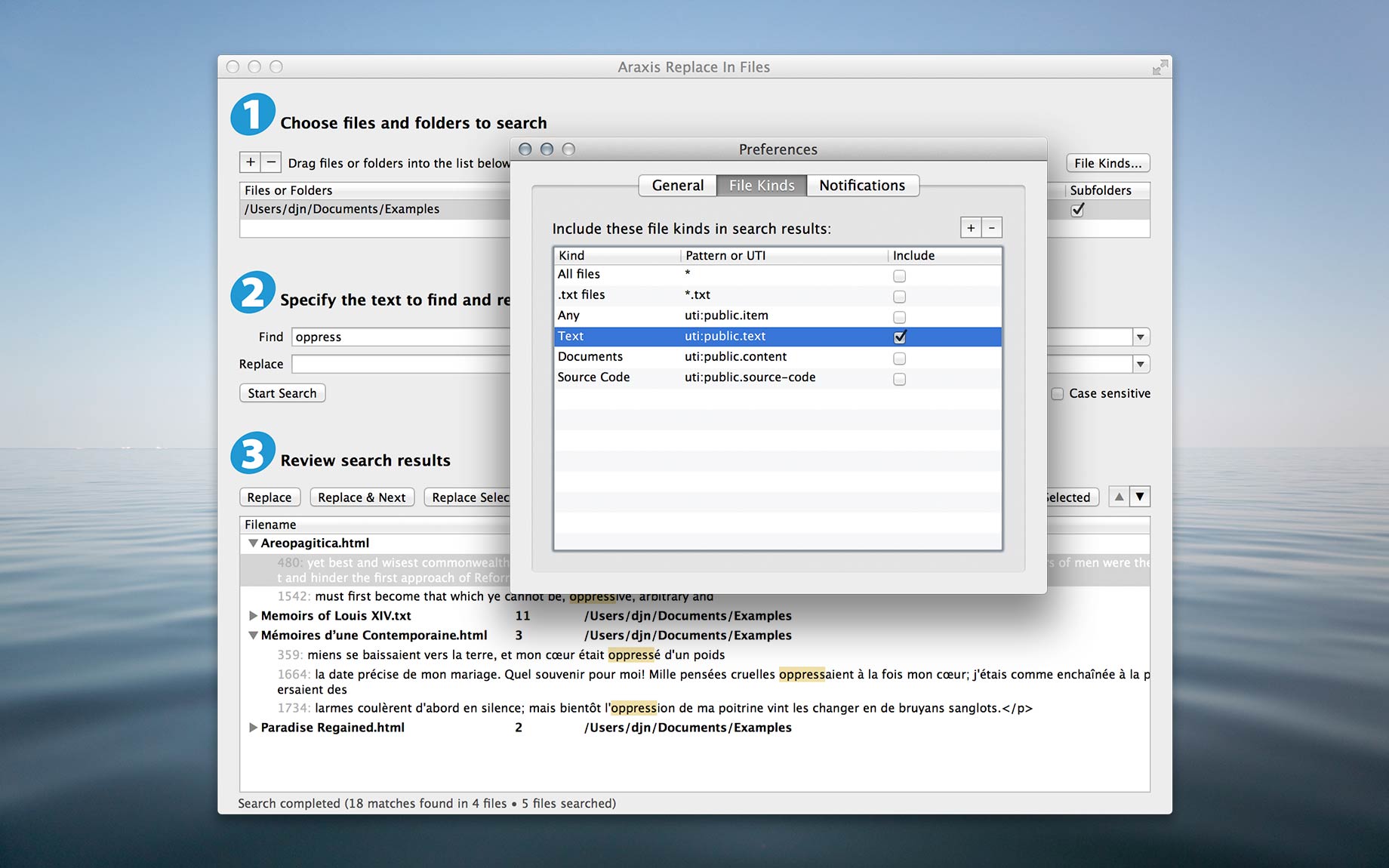Open the Notifications tab
The height and width of the screenshot is (868, 1389).
[x=862, y=185]
